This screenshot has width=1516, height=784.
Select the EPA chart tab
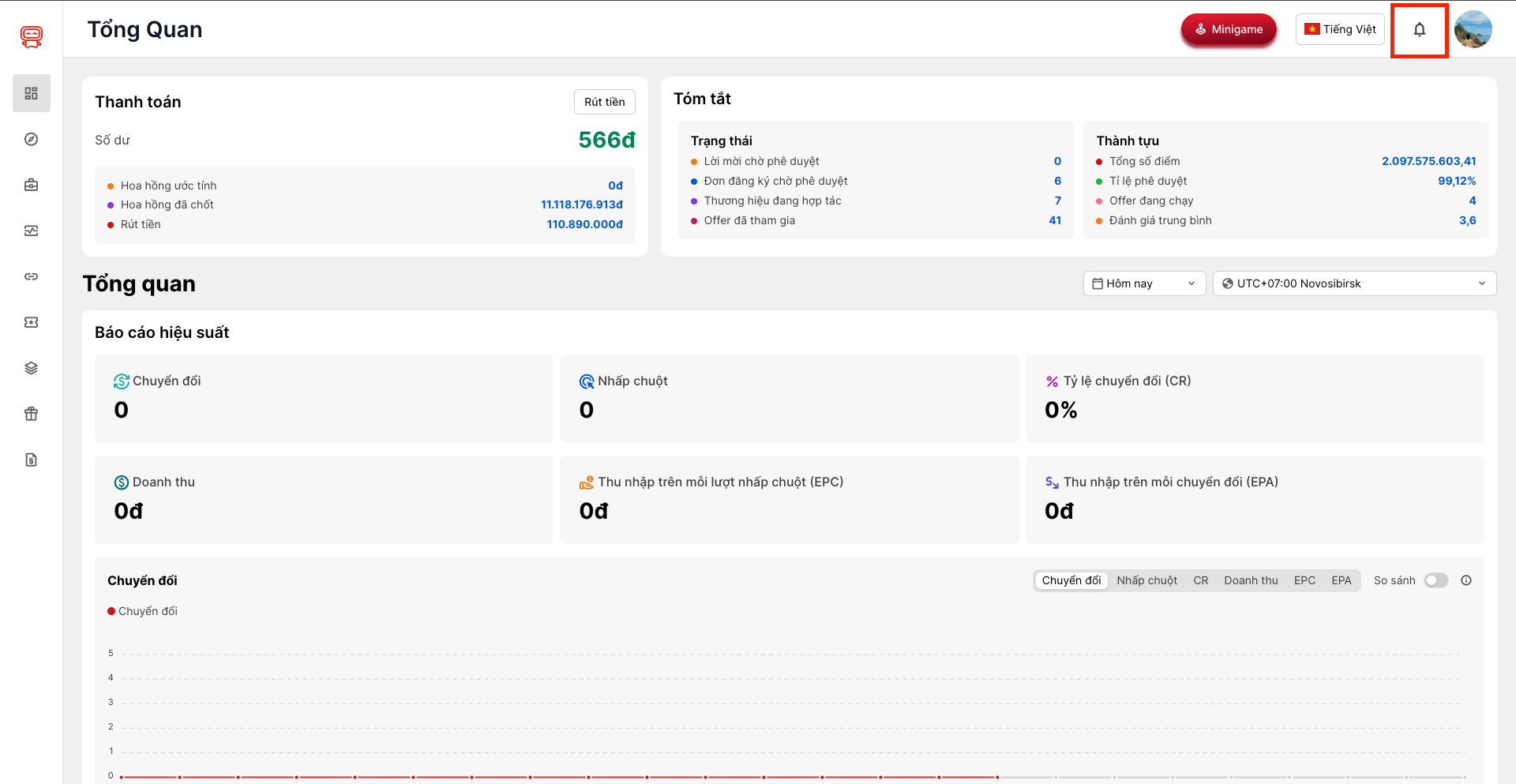point(1341,580)
